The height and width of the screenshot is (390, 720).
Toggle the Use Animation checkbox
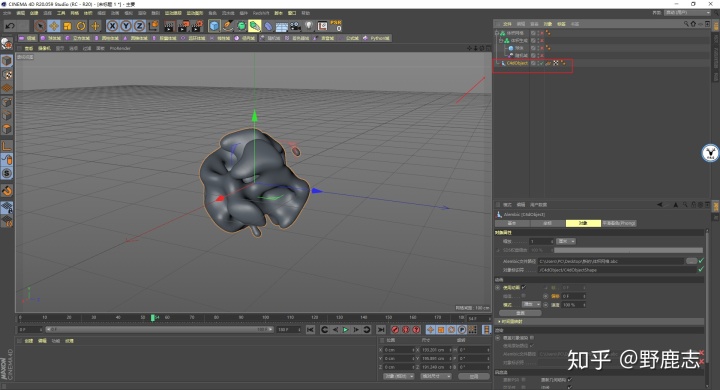[523, 288]
